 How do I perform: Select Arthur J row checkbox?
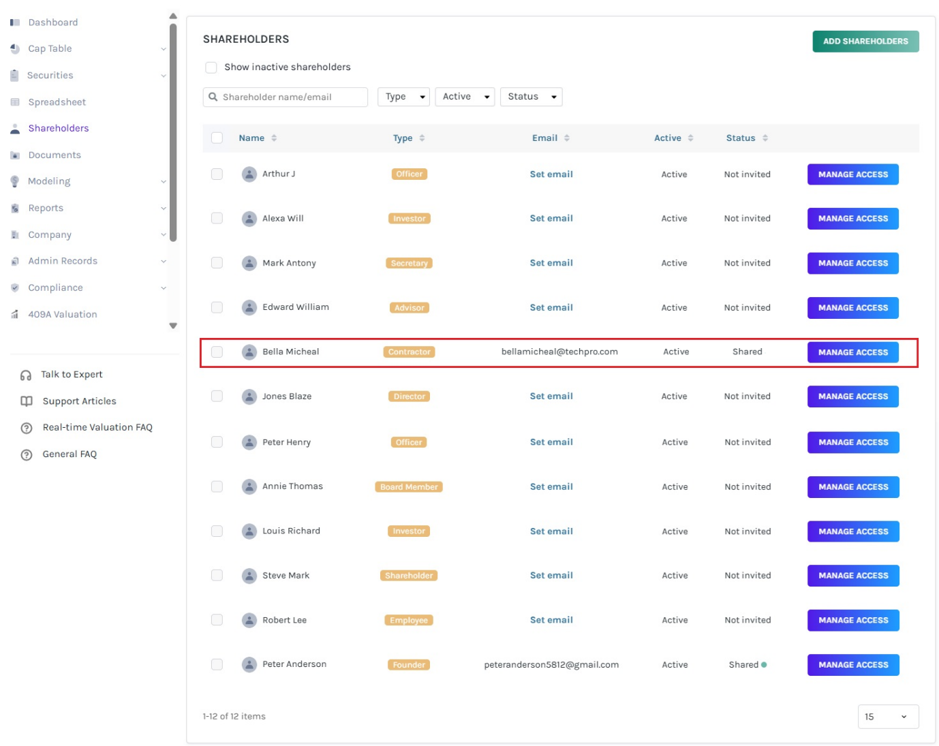tap(217, 174)
